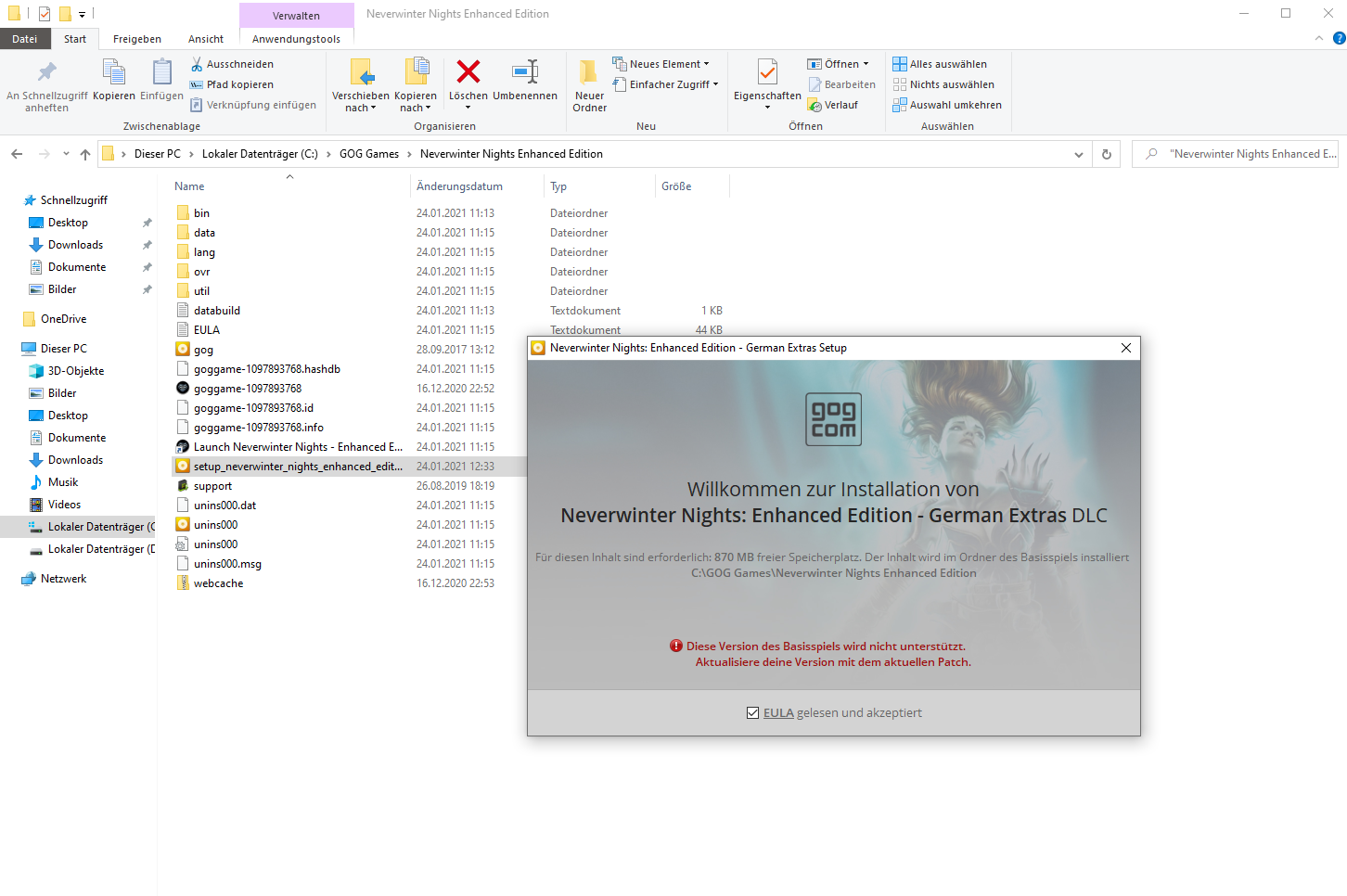
Task: Sort by Typ column header
Action: [558, 186]
